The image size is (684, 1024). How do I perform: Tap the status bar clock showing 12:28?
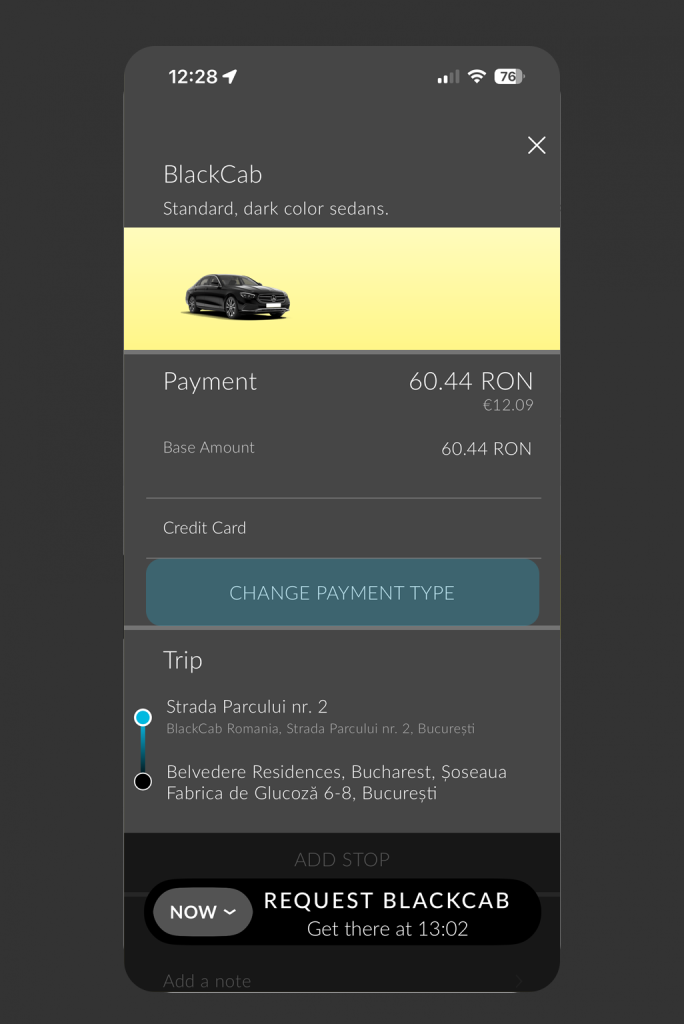(192, 77)
